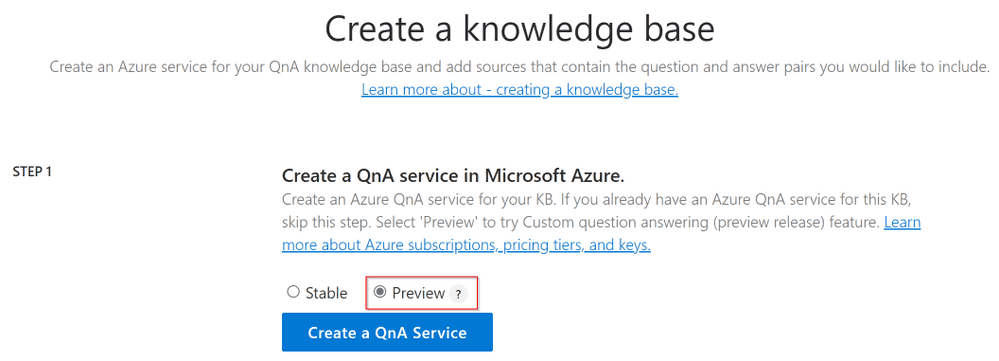The height and width of the screenshot is (361, 999).
Task: Select the Stable radio button
Action: coord(293,292)
